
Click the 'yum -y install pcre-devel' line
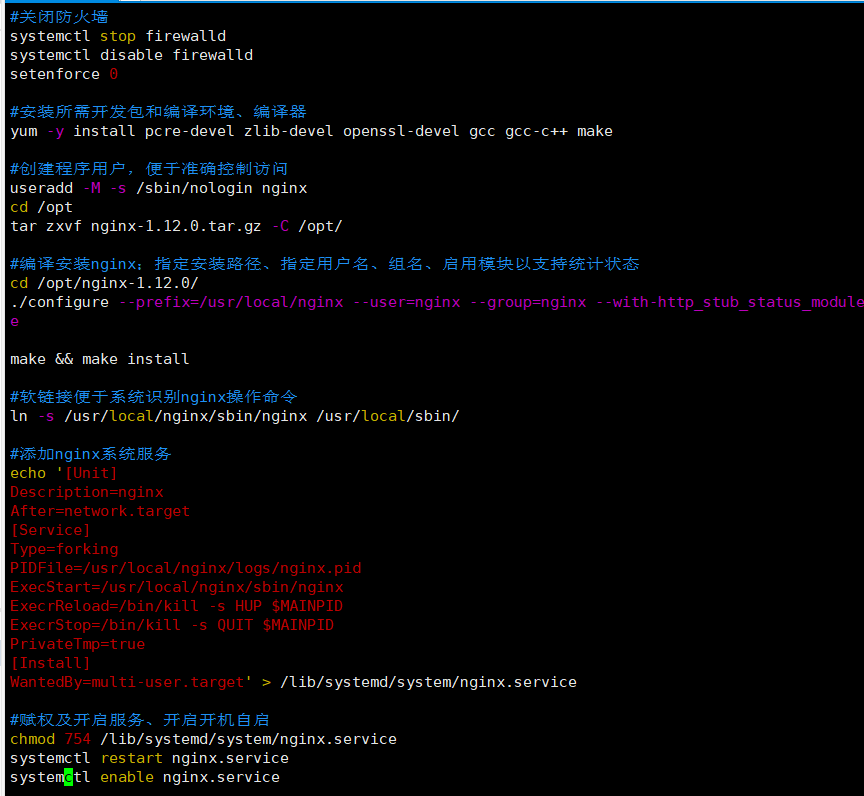point(311,131)
